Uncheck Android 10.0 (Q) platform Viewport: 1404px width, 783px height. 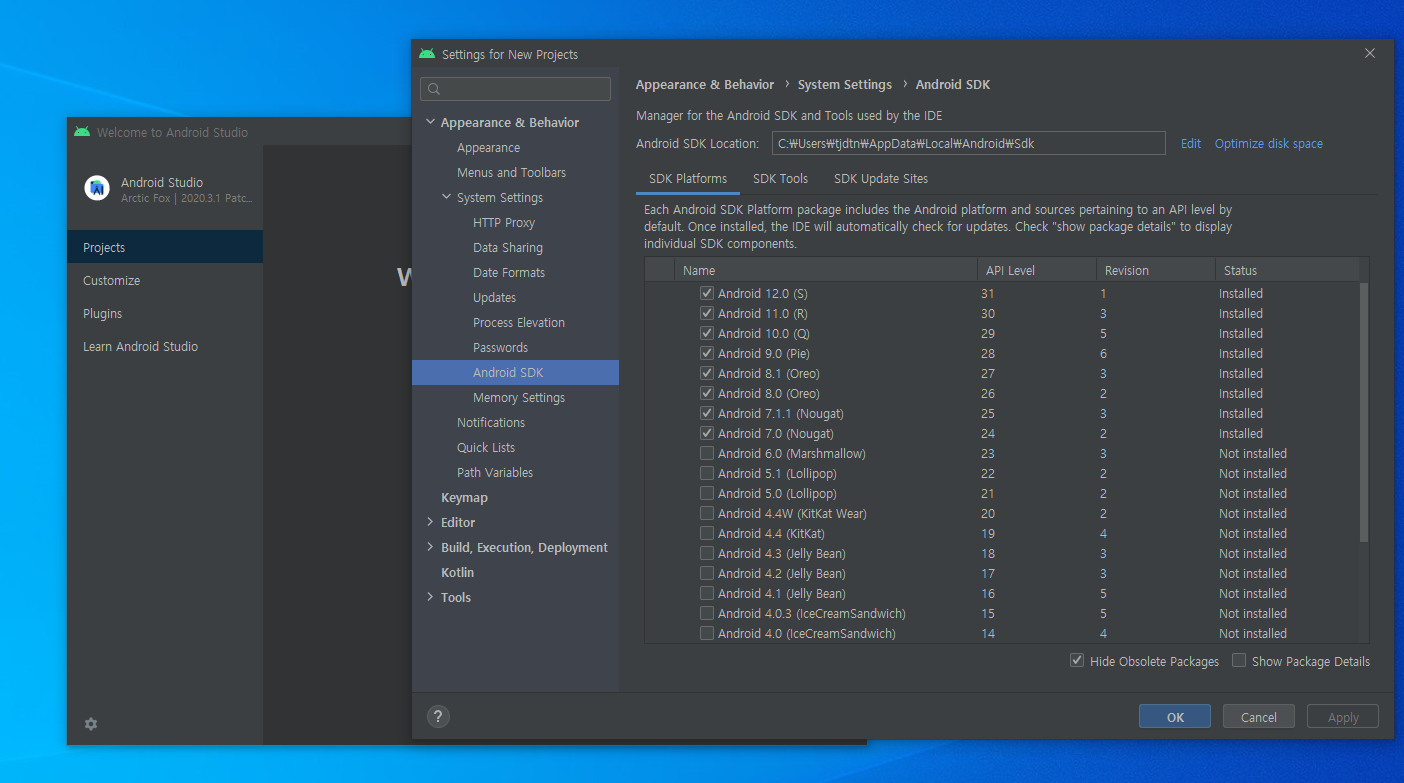point(707,333)
